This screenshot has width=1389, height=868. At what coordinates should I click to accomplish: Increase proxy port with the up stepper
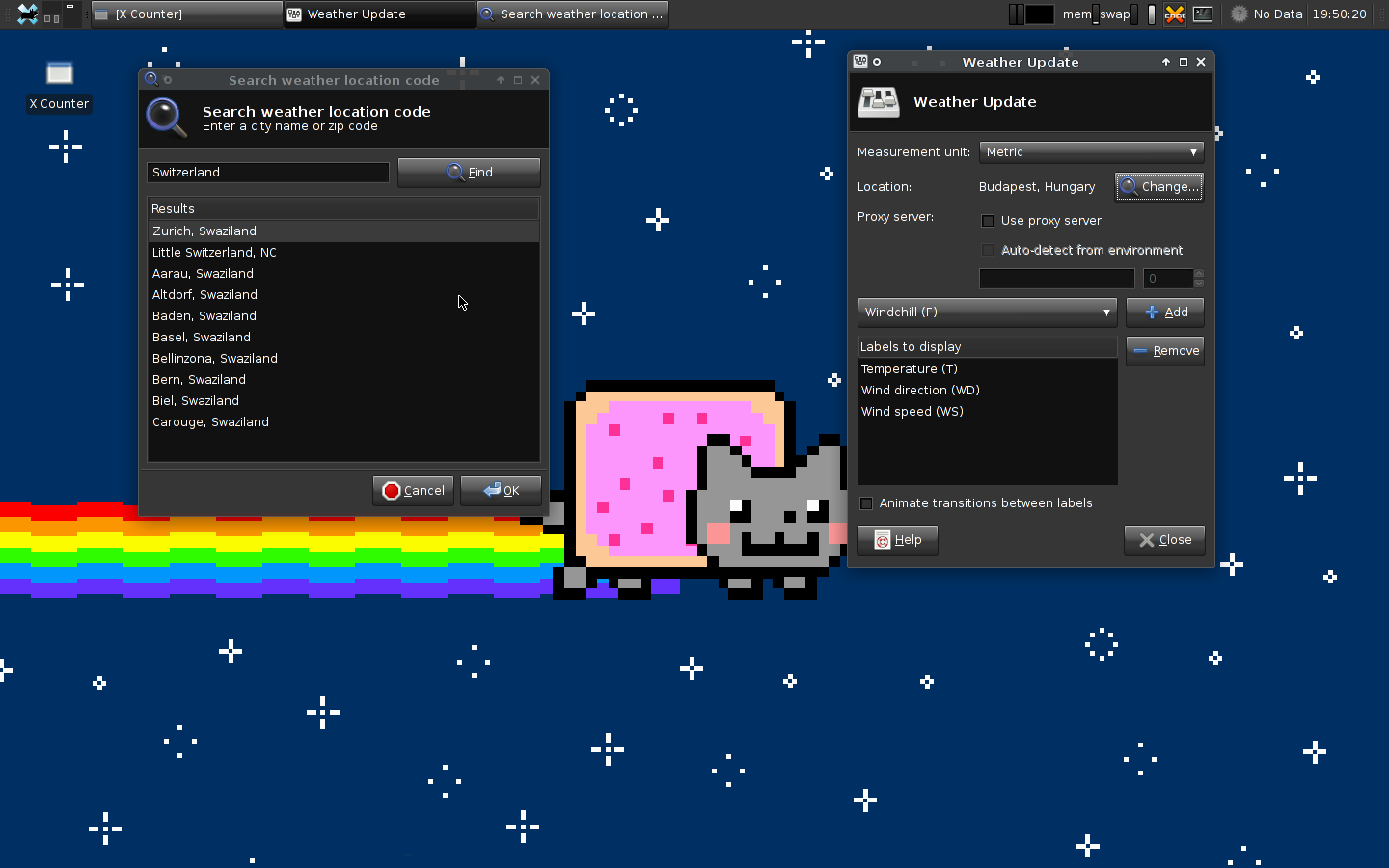1199,274
